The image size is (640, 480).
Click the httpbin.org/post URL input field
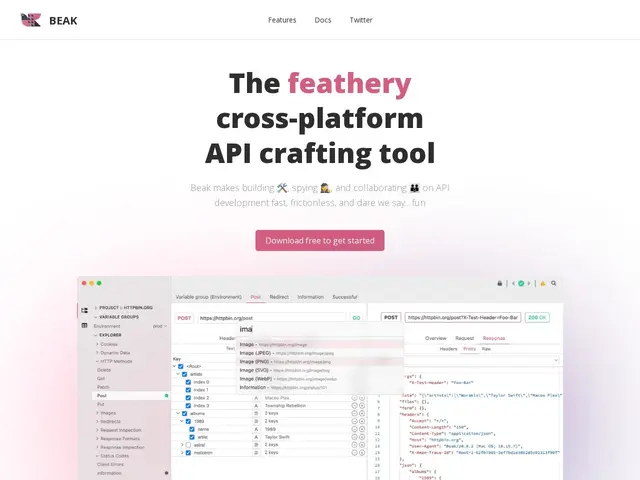pyautogui.click(x=272, y=318)
